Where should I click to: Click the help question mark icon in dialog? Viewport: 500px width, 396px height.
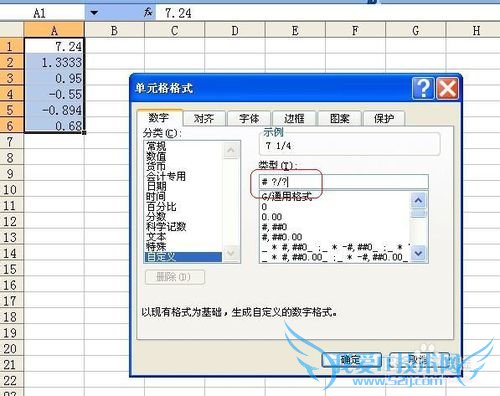point(423,88)
